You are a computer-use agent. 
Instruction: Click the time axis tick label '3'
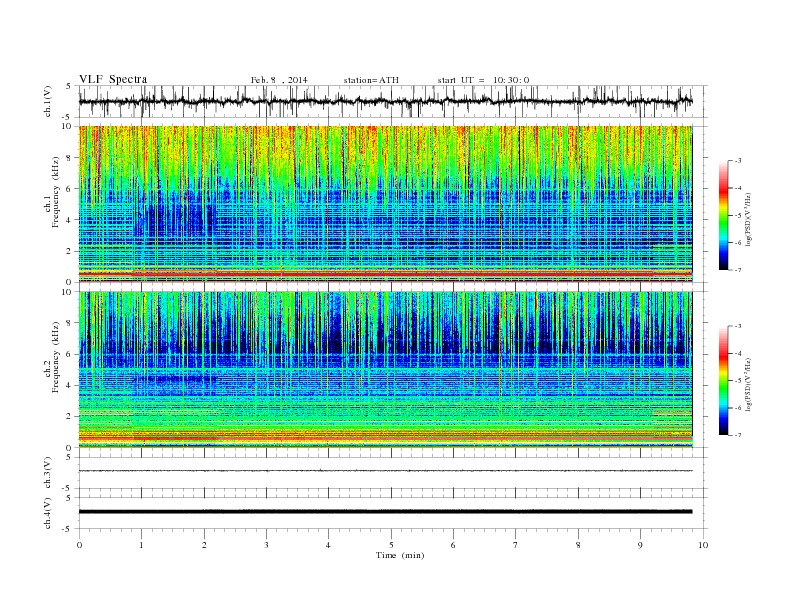(x=267, y=545)
